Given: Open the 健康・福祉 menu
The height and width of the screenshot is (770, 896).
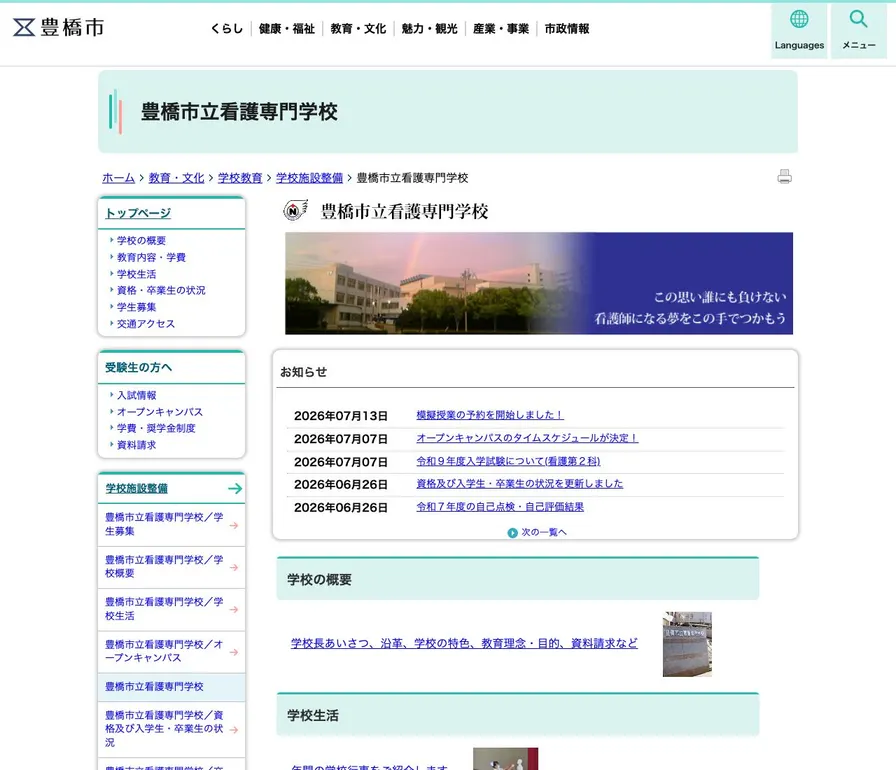Looking at the screenshot, I should (x=287, y=29).
